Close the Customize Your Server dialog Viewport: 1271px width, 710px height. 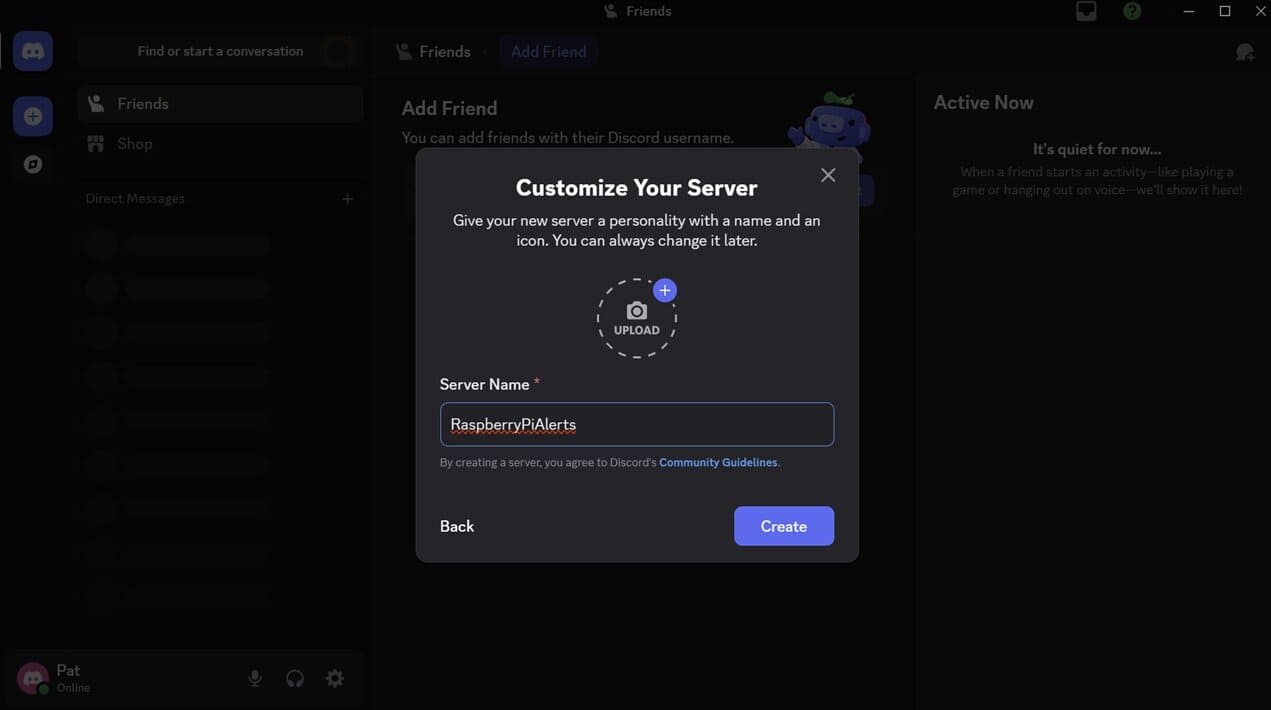[828, 175]
